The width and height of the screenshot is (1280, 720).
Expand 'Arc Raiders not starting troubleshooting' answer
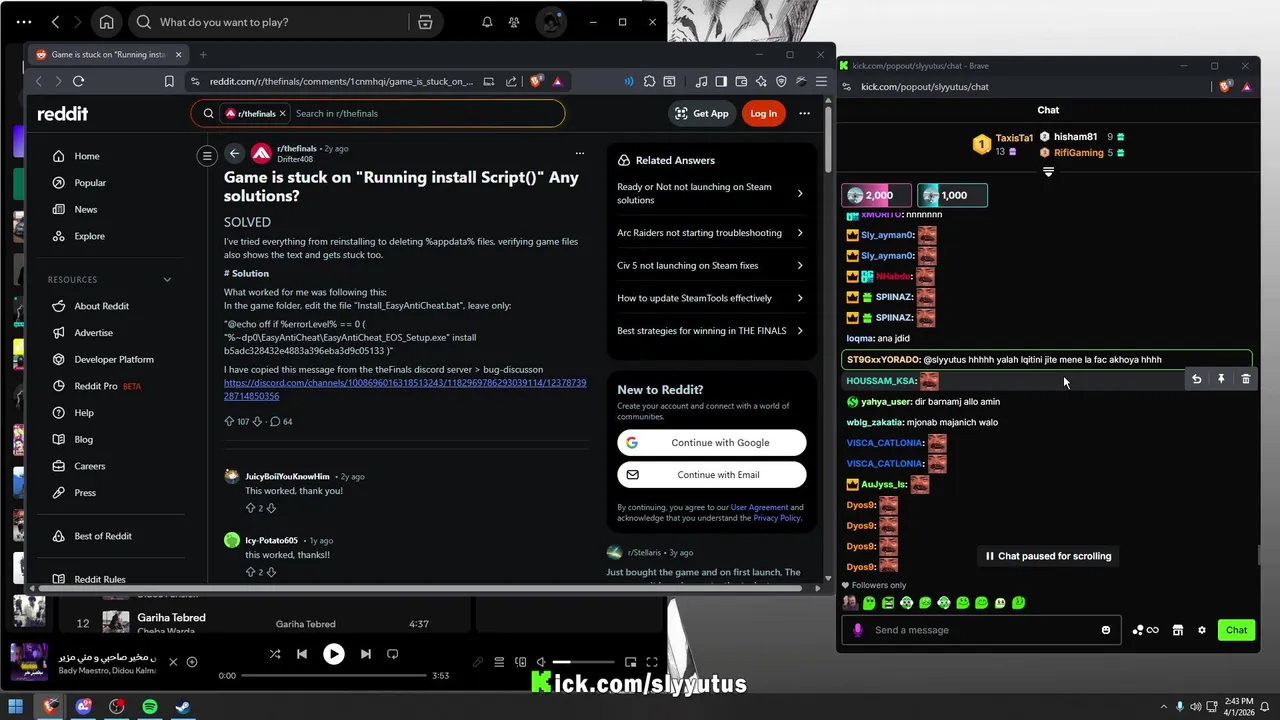coord(711,233)
